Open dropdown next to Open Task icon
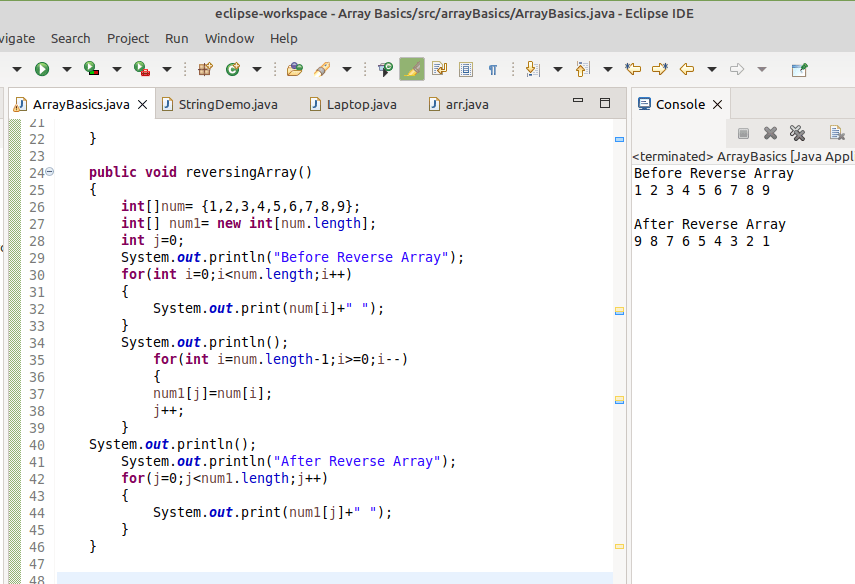The image size is (855, 584). point(347,69)
